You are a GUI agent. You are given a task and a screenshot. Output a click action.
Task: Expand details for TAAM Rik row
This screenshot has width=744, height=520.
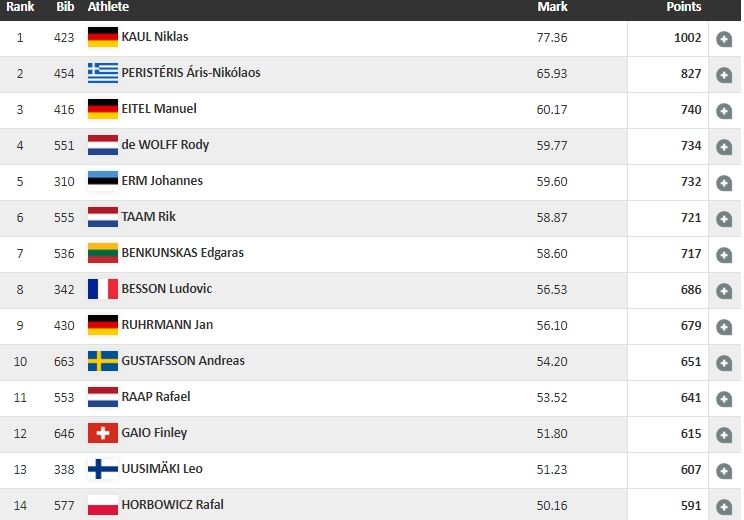(x=724, y=219)
